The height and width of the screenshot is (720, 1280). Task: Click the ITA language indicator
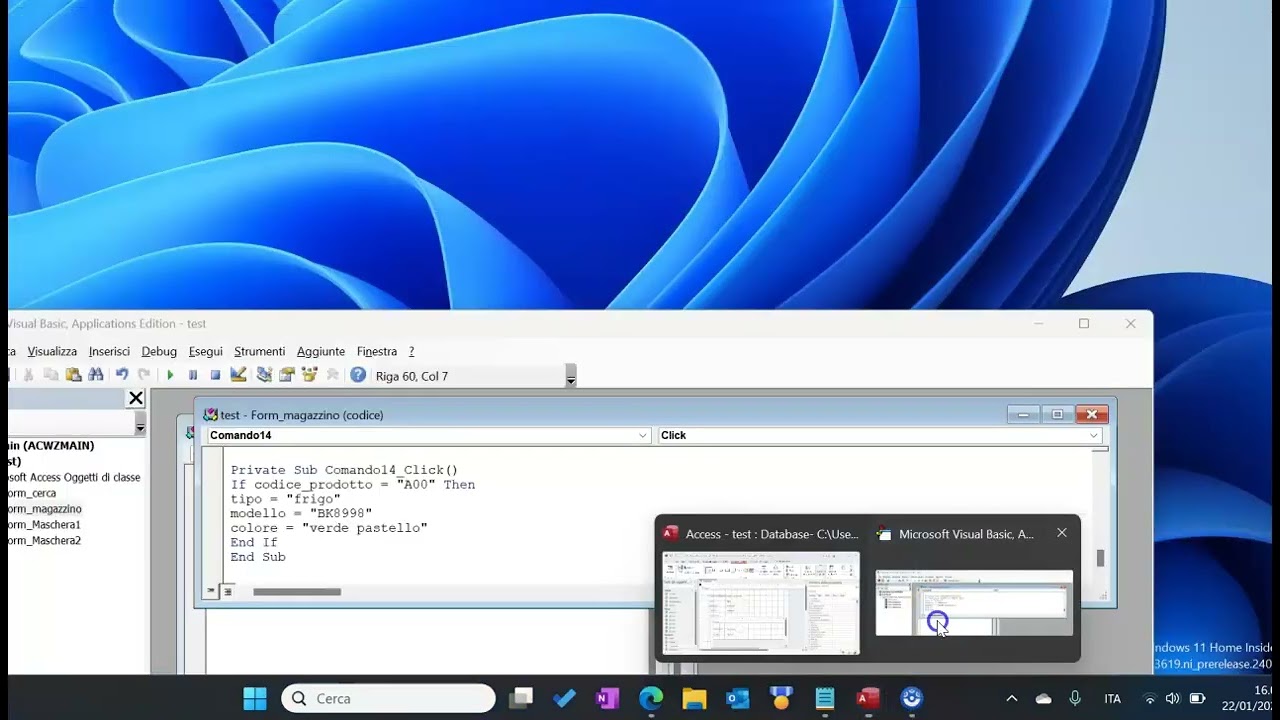coord(1112,698)
